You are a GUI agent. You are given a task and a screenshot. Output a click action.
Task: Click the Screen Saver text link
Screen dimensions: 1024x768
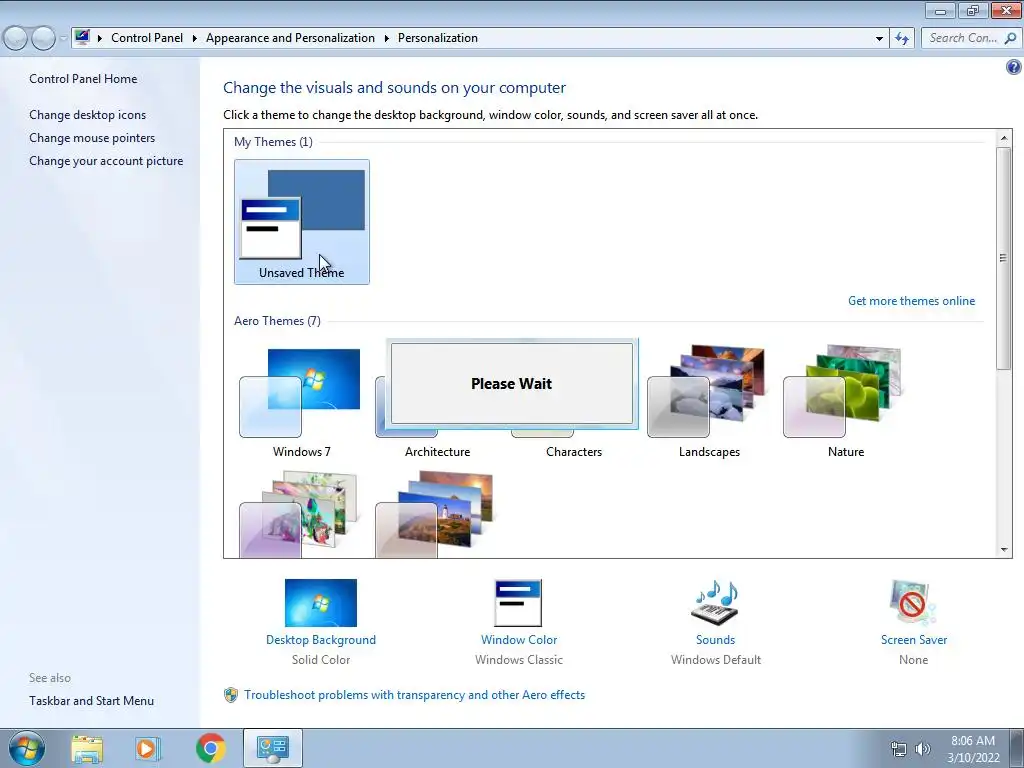[x=914, y=640]
